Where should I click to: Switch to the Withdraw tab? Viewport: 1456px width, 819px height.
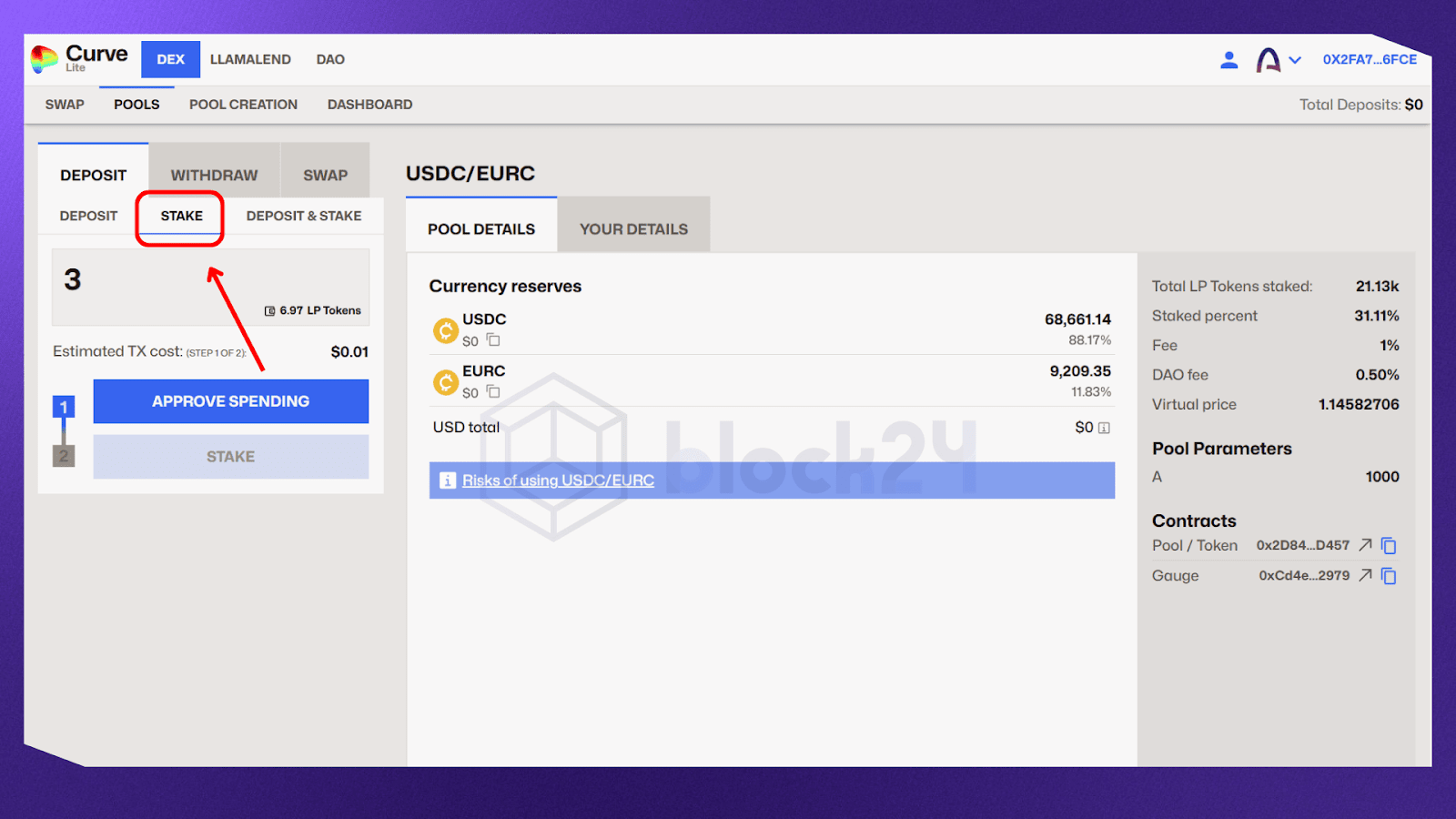[x=214, y=175]
